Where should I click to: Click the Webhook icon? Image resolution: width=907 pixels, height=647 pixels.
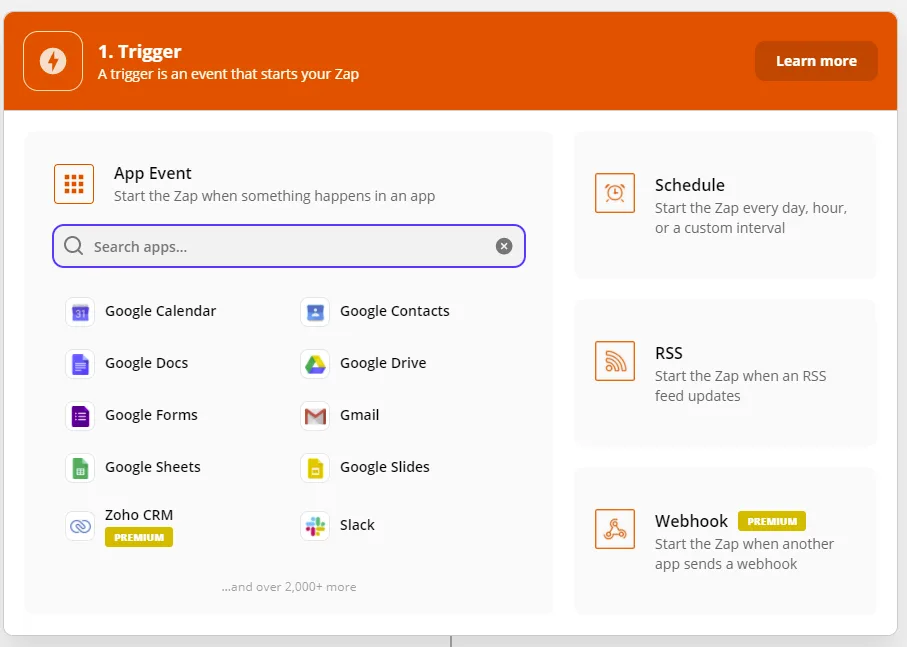(615, 529)
